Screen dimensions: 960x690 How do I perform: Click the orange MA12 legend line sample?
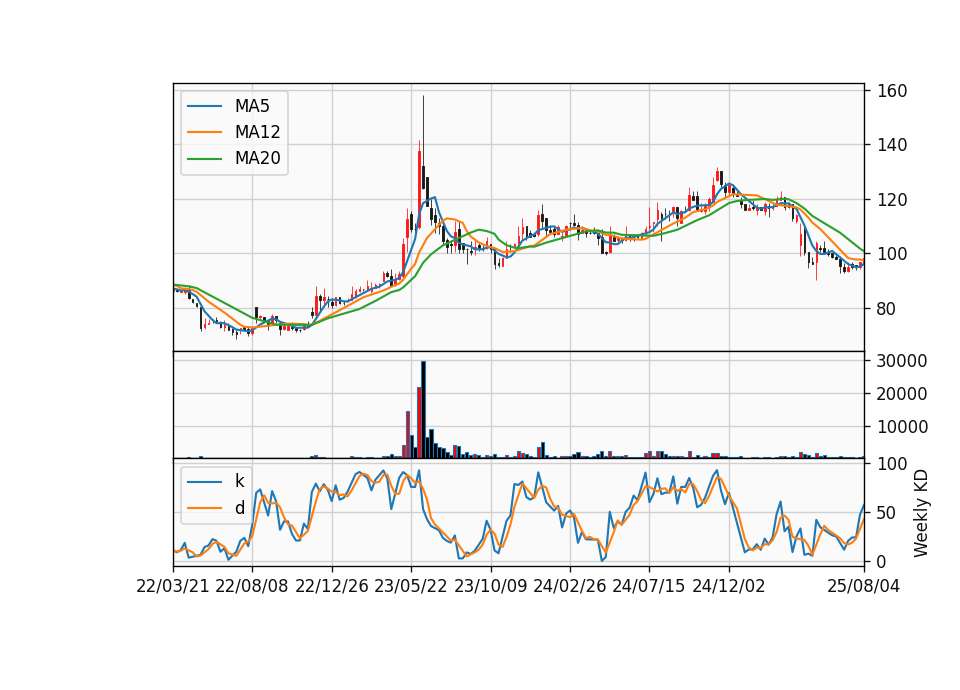[x=204, y=132]
